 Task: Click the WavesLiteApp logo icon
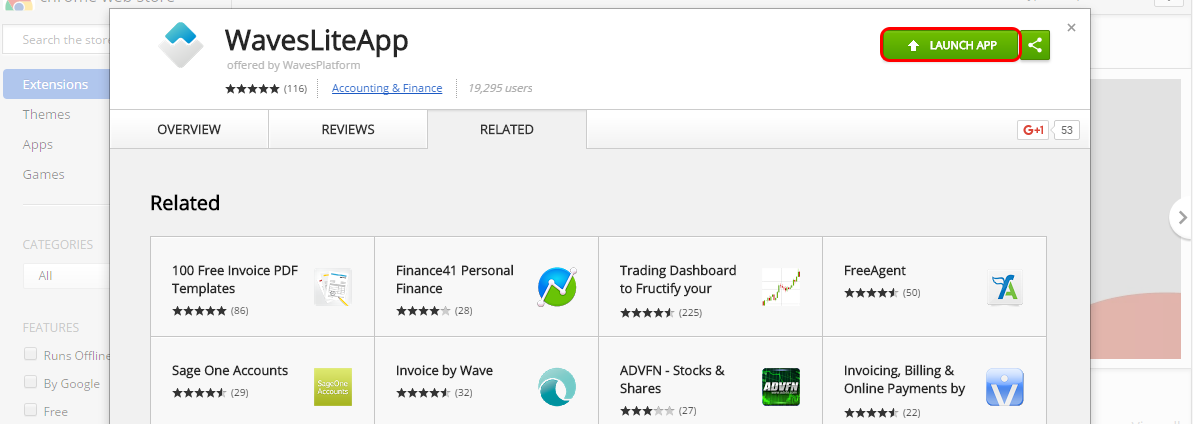click(181, 45)
